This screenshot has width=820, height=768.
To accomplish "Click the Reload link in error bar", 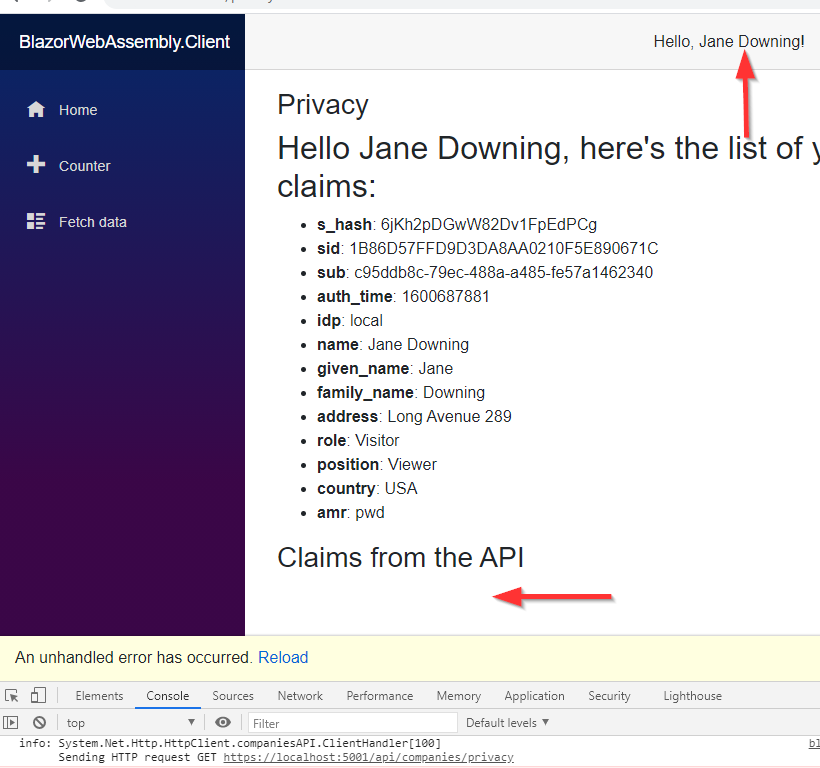I will tap(283, 657).
